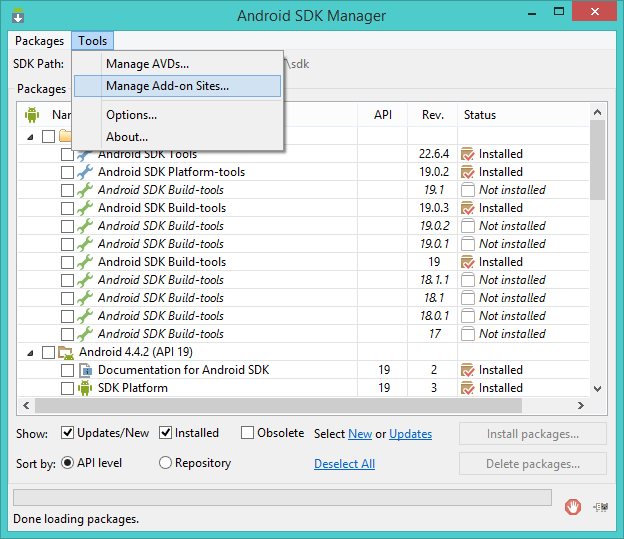Close the Tools menu
624x539 pixels.
pos(93,41)
